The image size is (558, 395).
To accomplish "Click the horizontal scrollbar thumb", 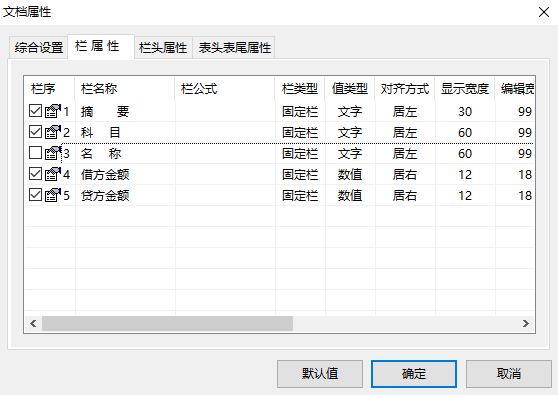I will click(x=167, y=323).
